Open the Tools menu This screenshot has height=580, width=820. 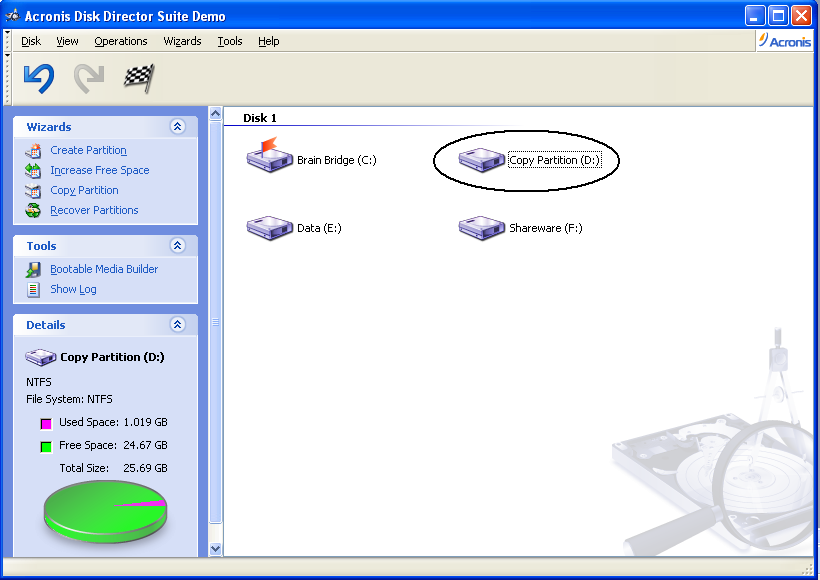pos(230,41)
